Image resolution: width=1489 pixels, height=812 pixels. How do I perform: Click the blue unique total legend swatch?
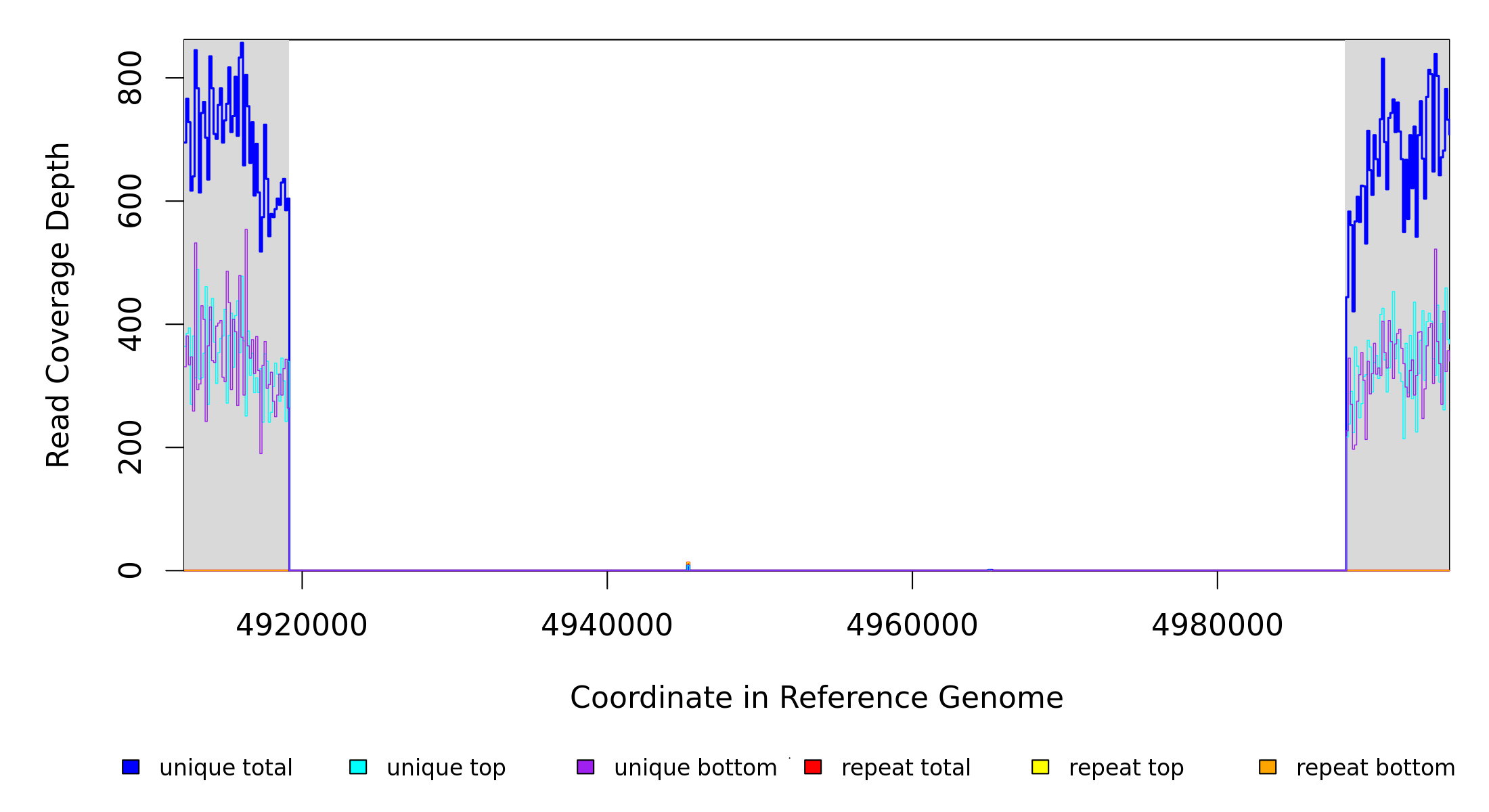(131, 767)
